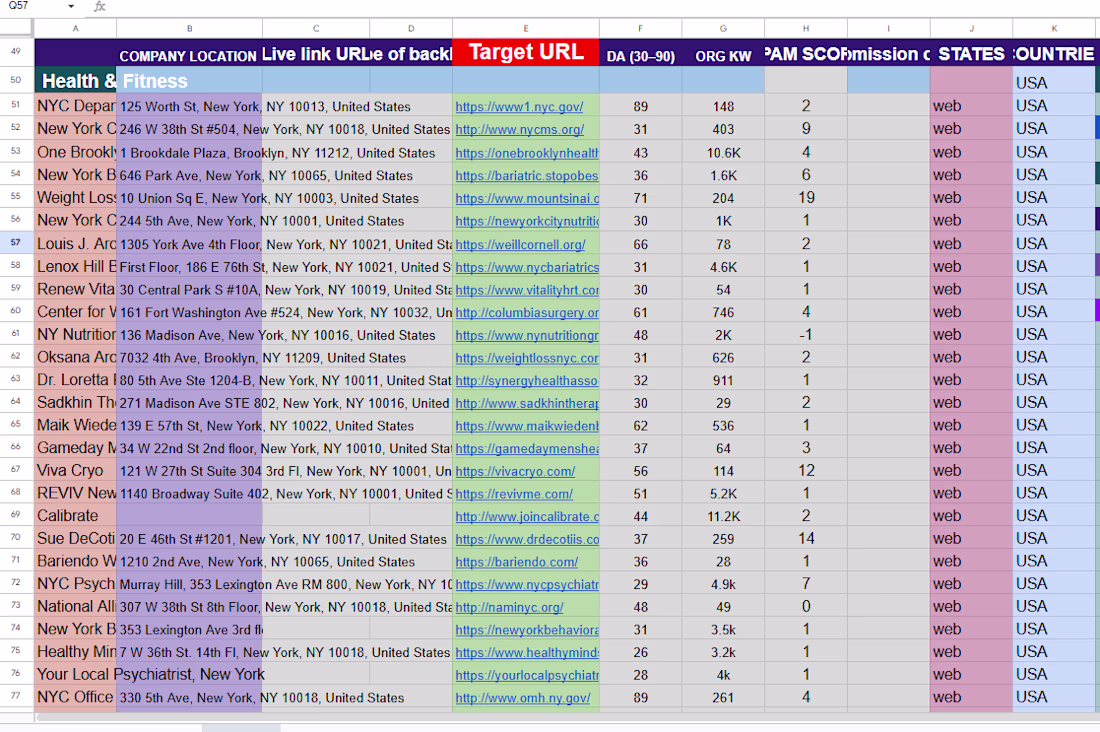The image size is (1100, 732).
Task: Open the http://www.nycms.org/ link
Action: (x=520, y=130)
